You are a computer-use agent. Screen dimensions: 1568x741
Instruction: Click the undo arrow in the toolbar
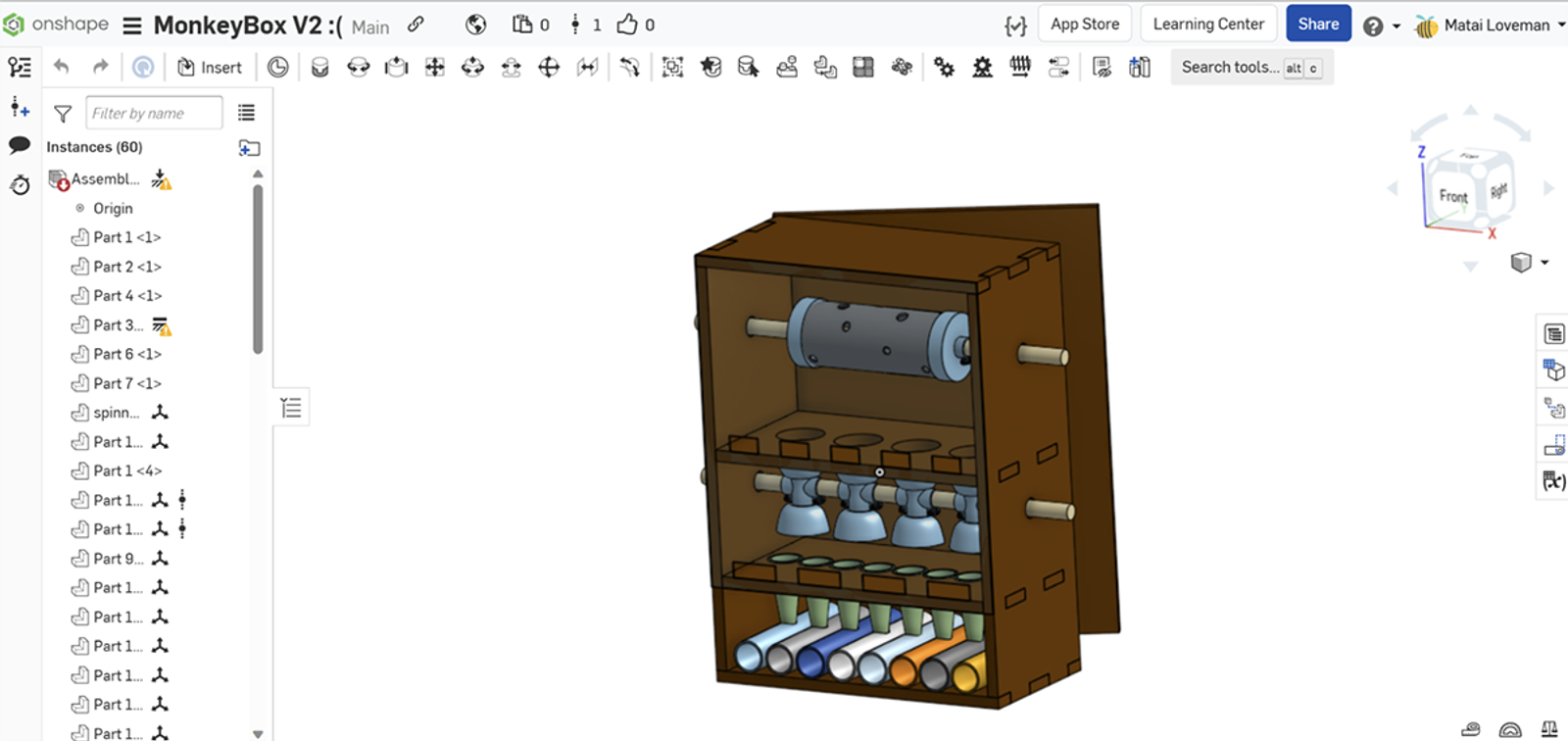click(x=62, y=67)
